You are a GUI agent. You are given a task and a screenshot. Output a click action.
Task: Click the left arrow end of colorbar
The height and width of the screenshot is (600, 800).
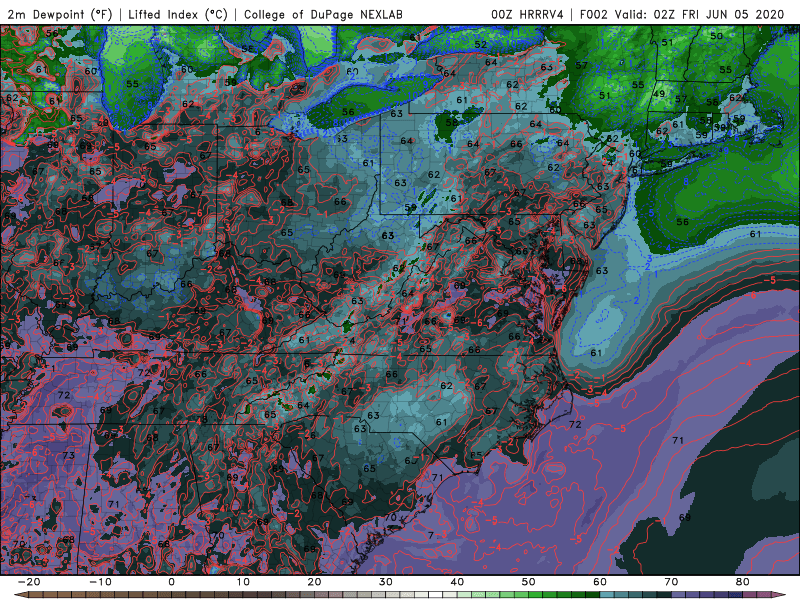click(x=20, y=595)
